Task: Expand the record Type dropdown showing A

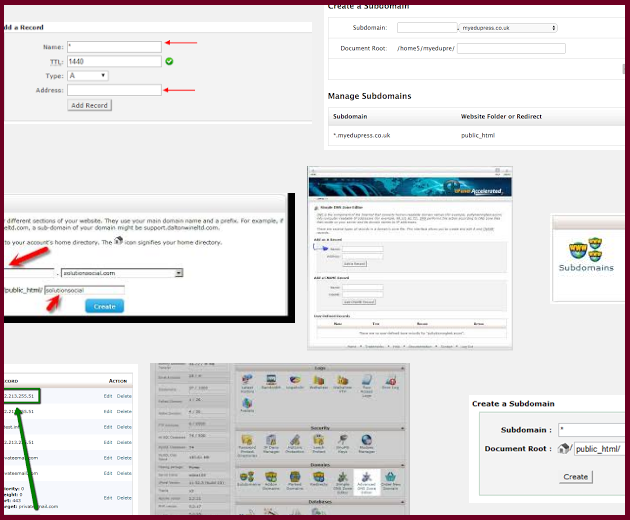Action: 88,75
